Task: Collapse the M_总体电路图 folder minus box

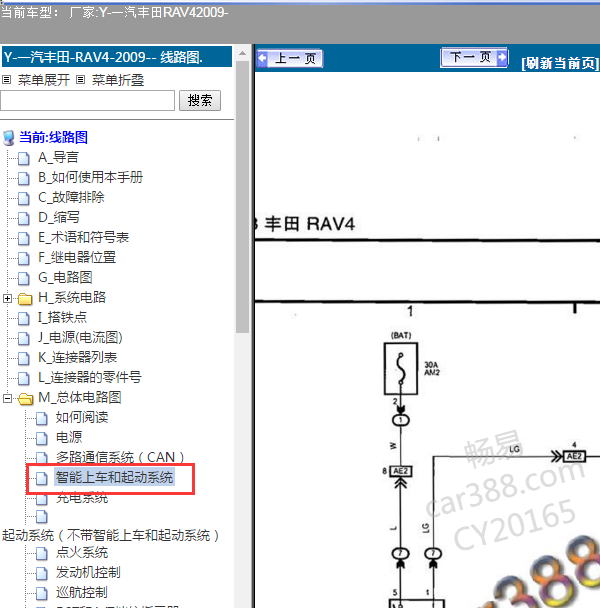Action: pyautogui.click(x=7, y=398)
